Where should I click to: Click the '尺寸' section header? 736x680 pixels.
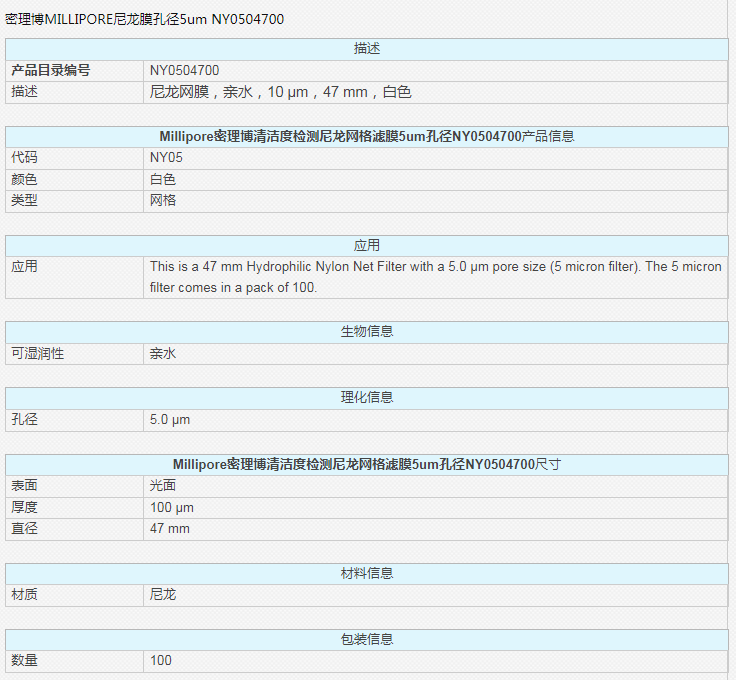(x=367, y=465)
